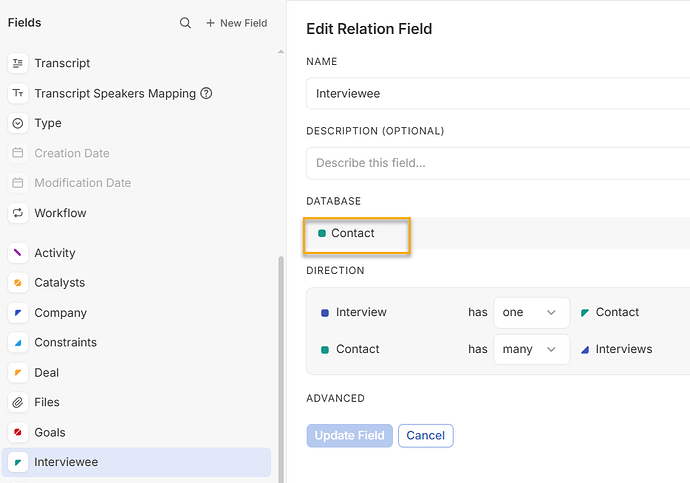Click the Goals field icon

pos(18,432)
